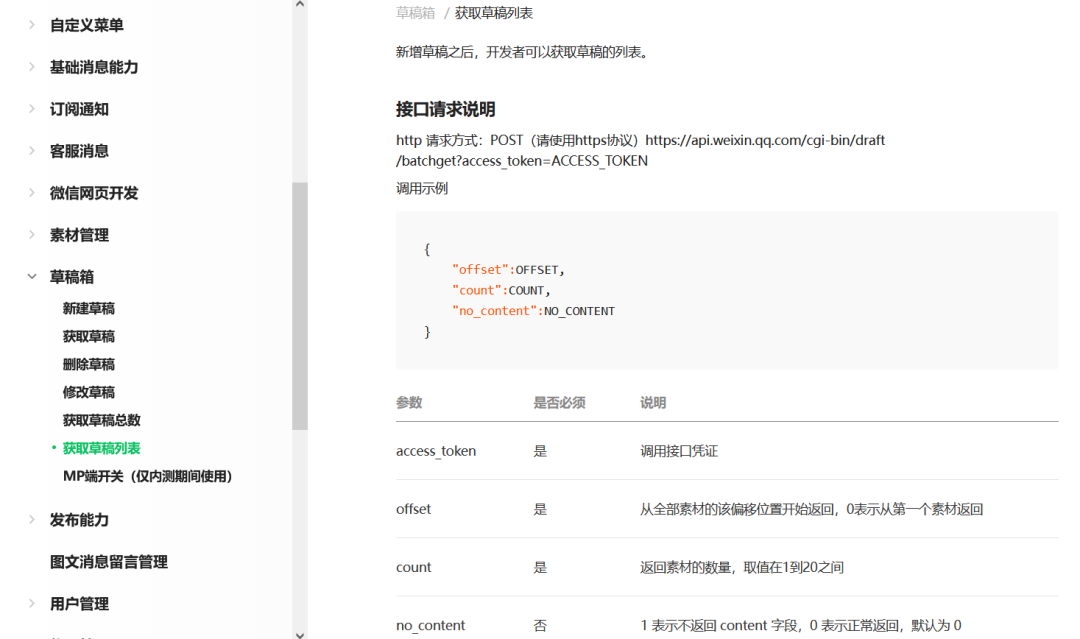Click the offset description about 偏移位置

click(811, 509)
